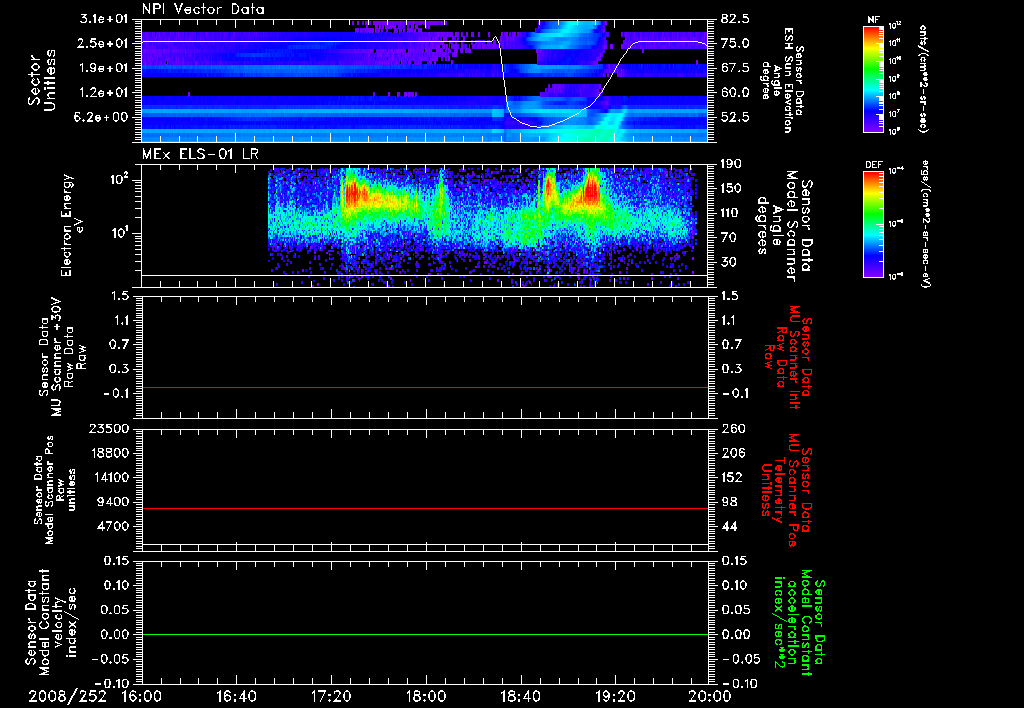Click the 9400 scanner position tick label
The height and width of the screenshot is (708, 1024).
[112, 502]
